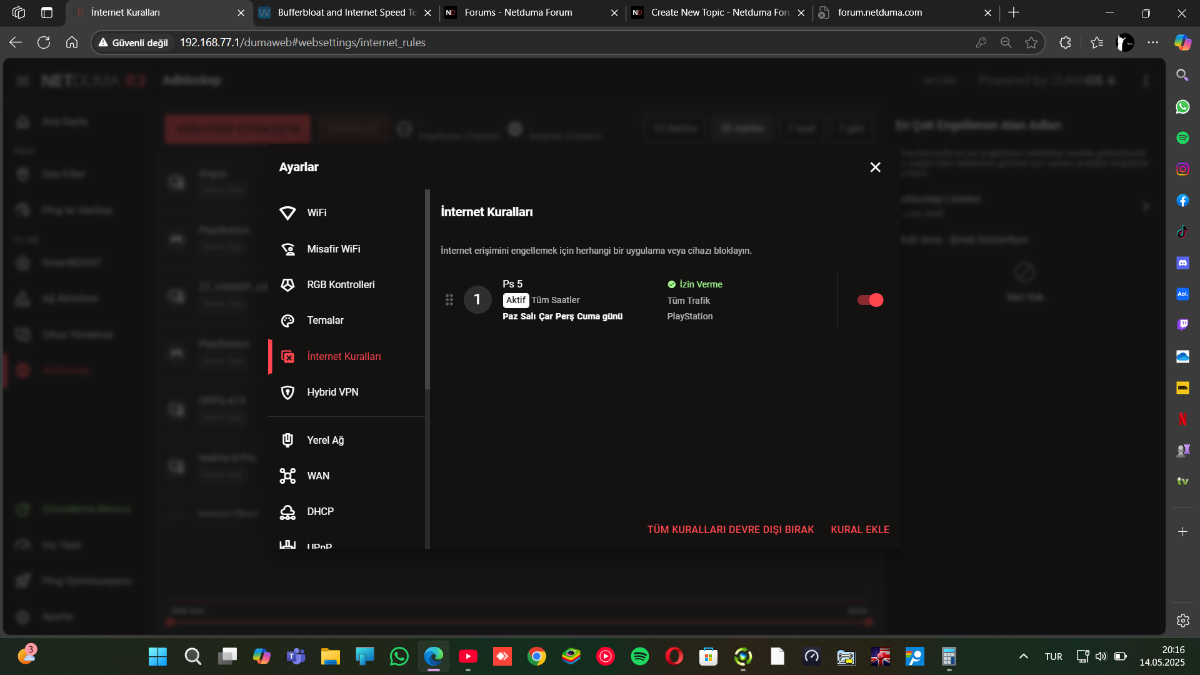1200x675 pixels.
Task: Open Facebook in Edge sidebar
Action: tap(1183, 200)
